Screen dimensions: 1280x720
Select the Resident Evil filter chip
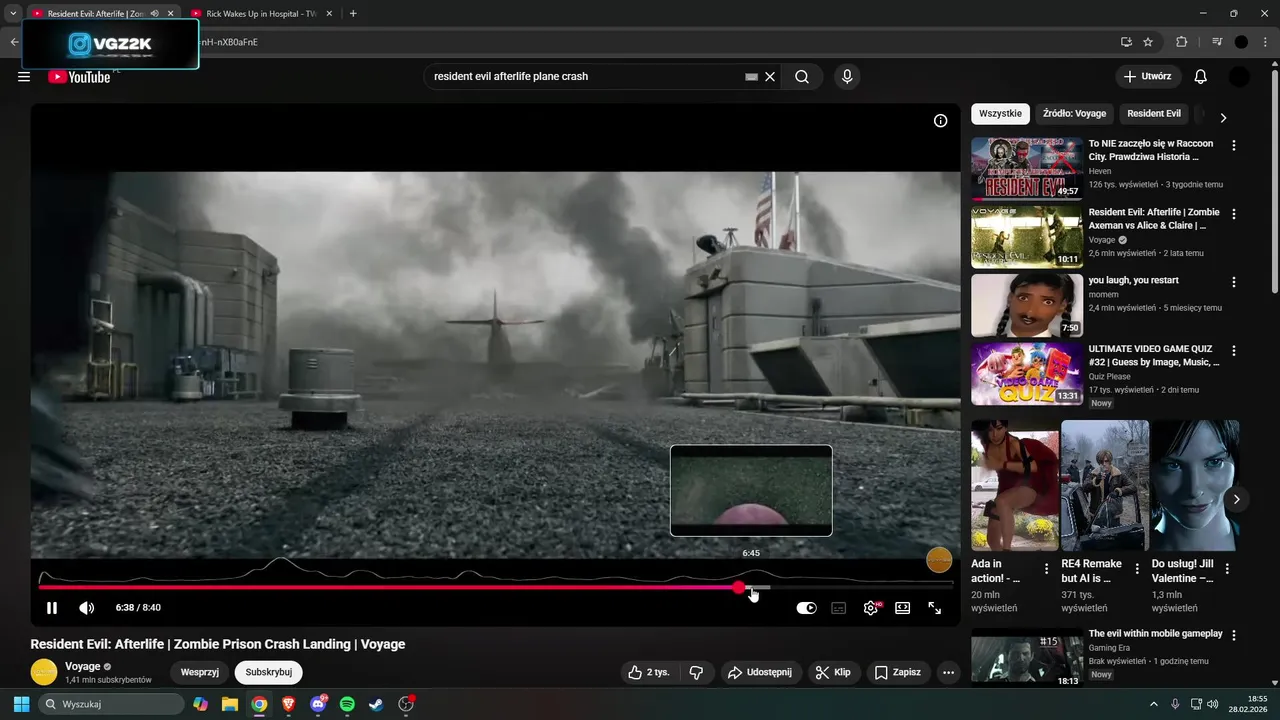pyautogui.click(x=1154, y=114)
